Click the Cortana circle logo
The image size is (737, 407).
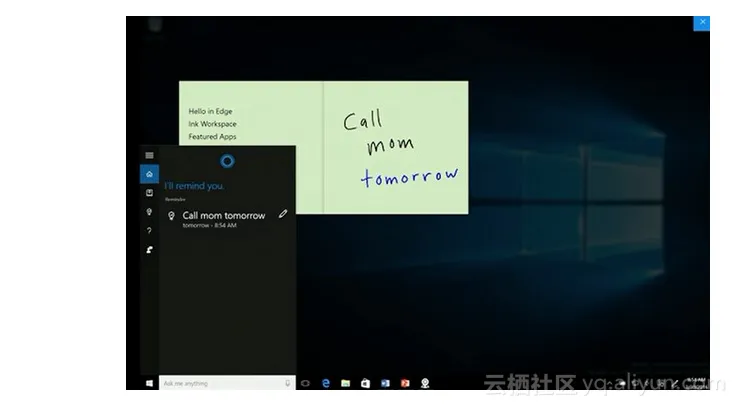pyautogui.click(x=227, y=161)
